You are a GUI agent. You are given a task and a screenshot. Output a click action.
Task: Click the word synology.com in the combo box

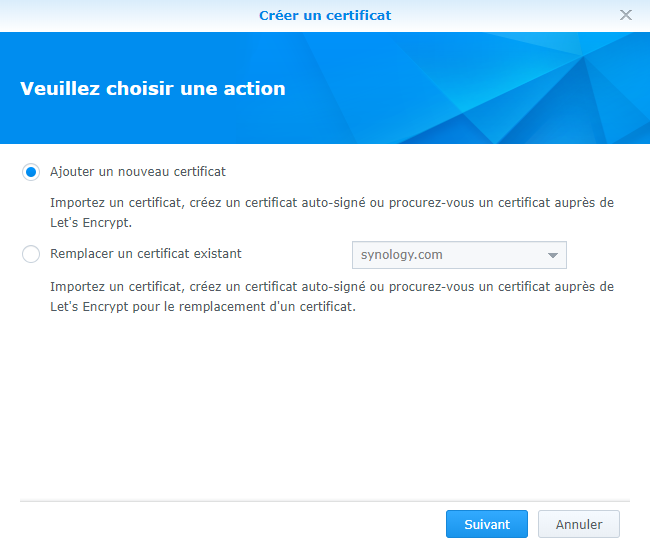402,255
